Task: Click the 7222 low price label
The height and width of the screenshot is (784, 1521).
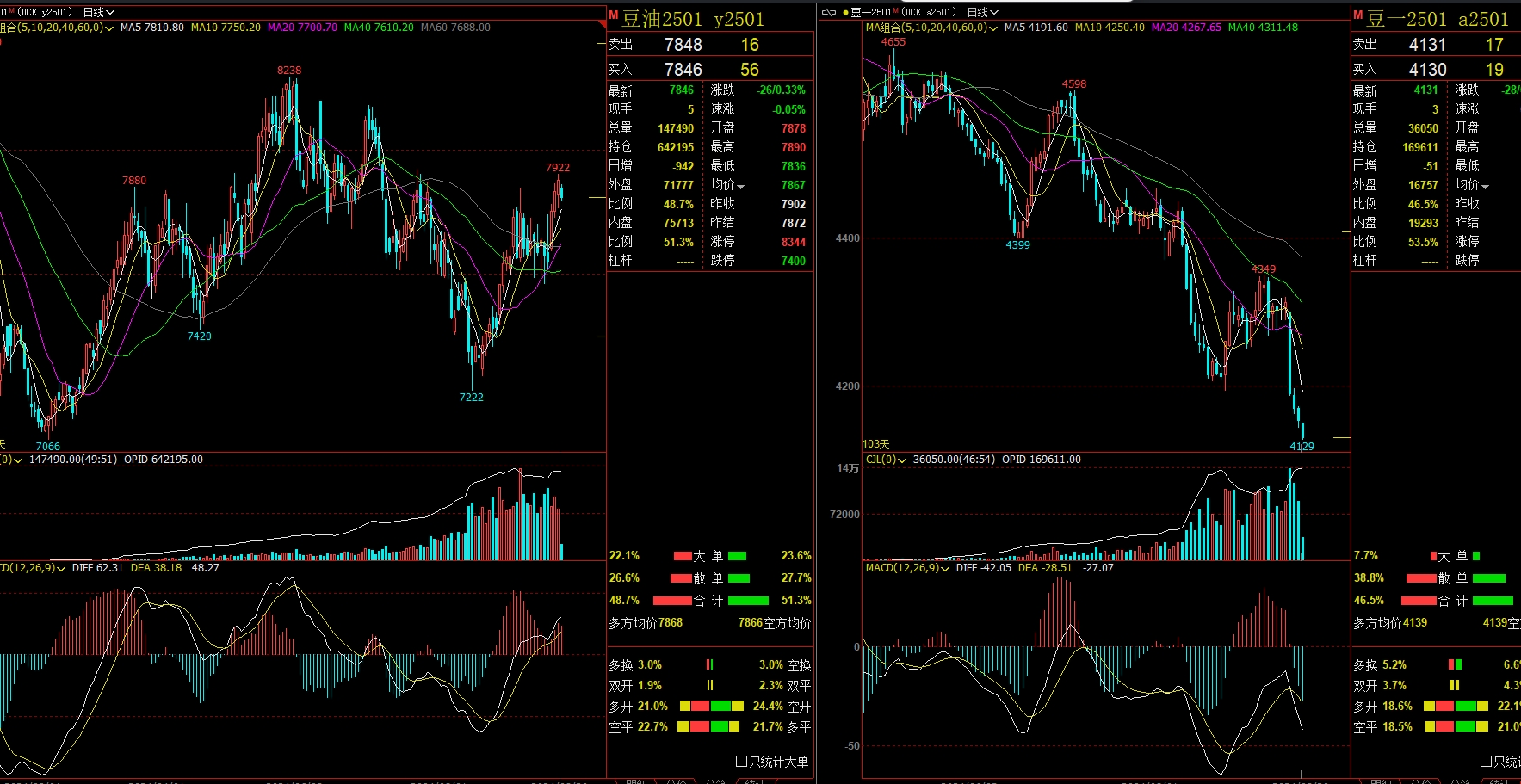Action: click(471, 398)
